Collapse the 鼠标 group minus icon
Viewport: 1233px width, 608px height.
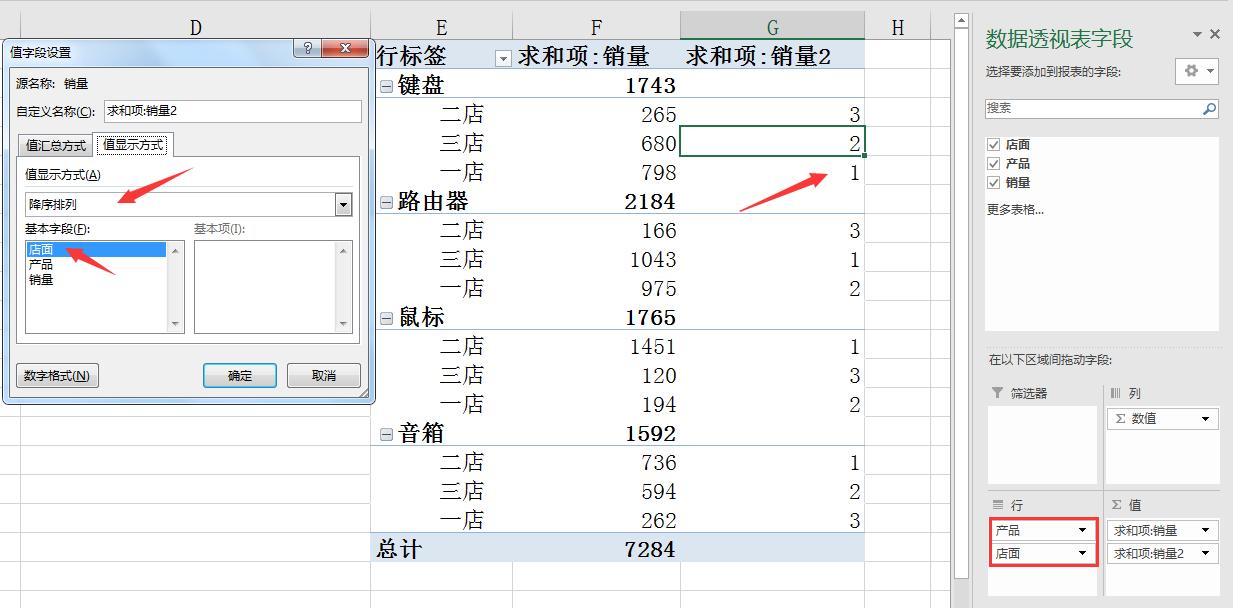386,318
